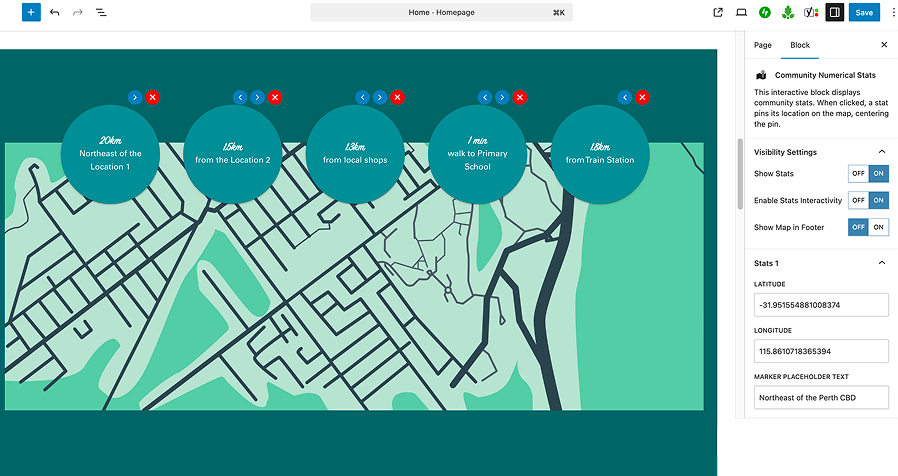Open the Home - Homepage command palette

(442, 12)
